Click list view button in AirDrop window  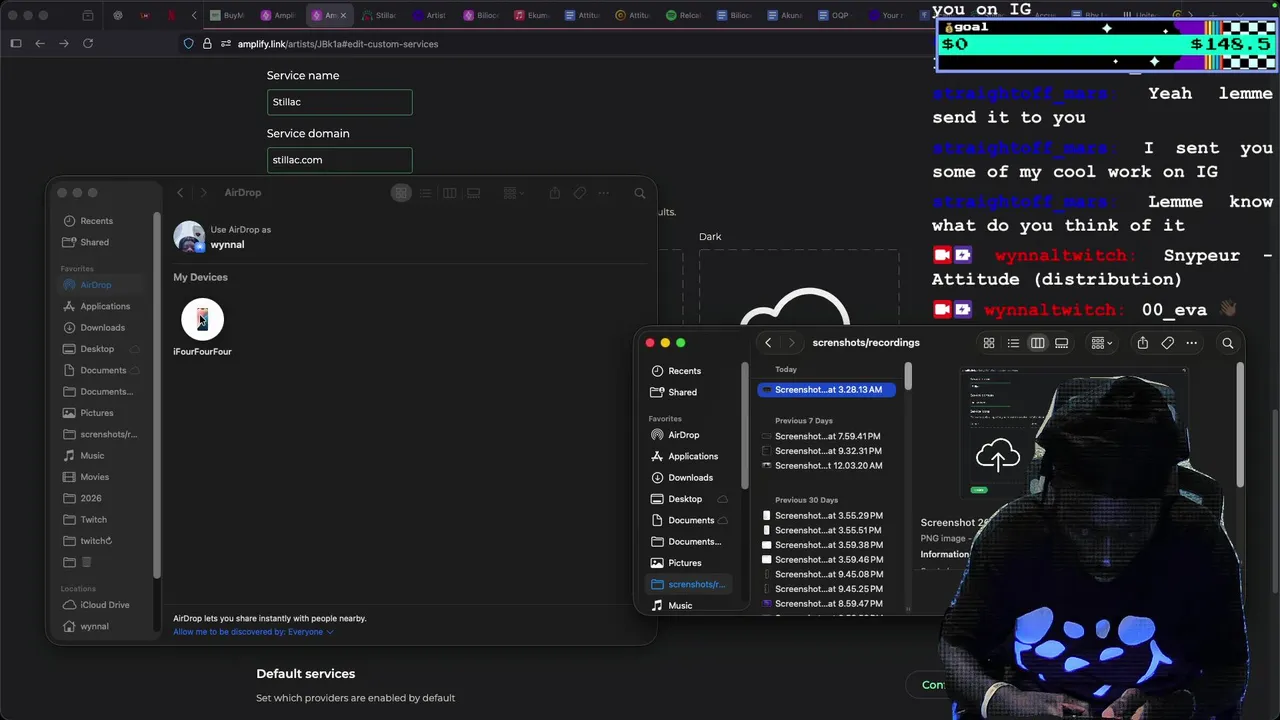point(425,193)
